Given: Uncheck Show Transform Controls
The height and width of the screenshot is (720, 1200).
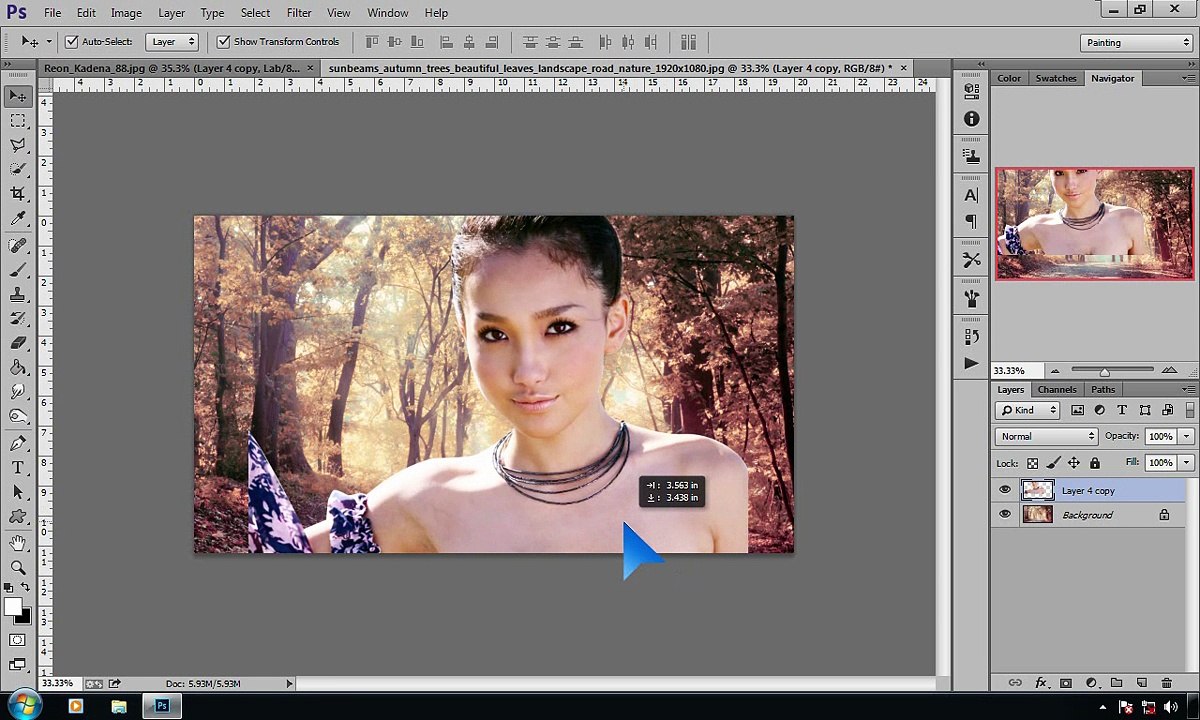Looking at the screenshot, I should tap(223, 42).
